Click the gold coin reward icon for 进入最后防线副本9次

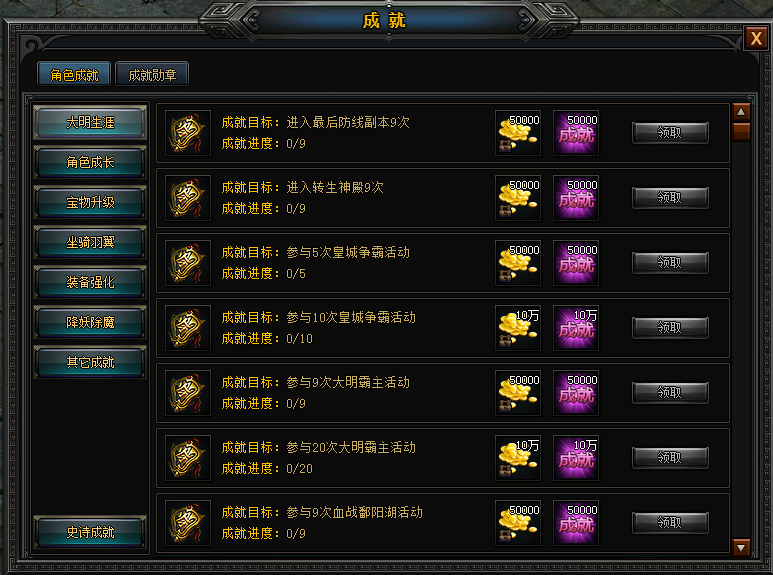point(518,133)
